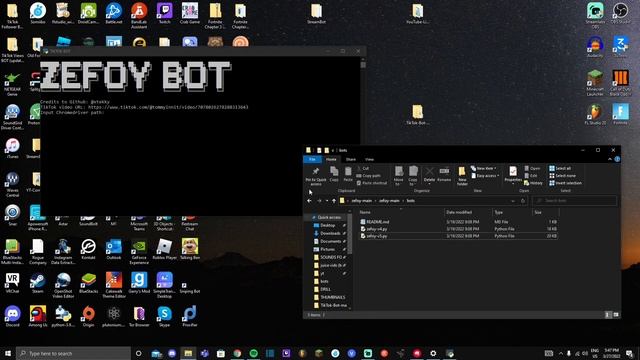Click the Move to icon in ribbon
This screenshot has width=640, height=360.
(x=398, y=176)
